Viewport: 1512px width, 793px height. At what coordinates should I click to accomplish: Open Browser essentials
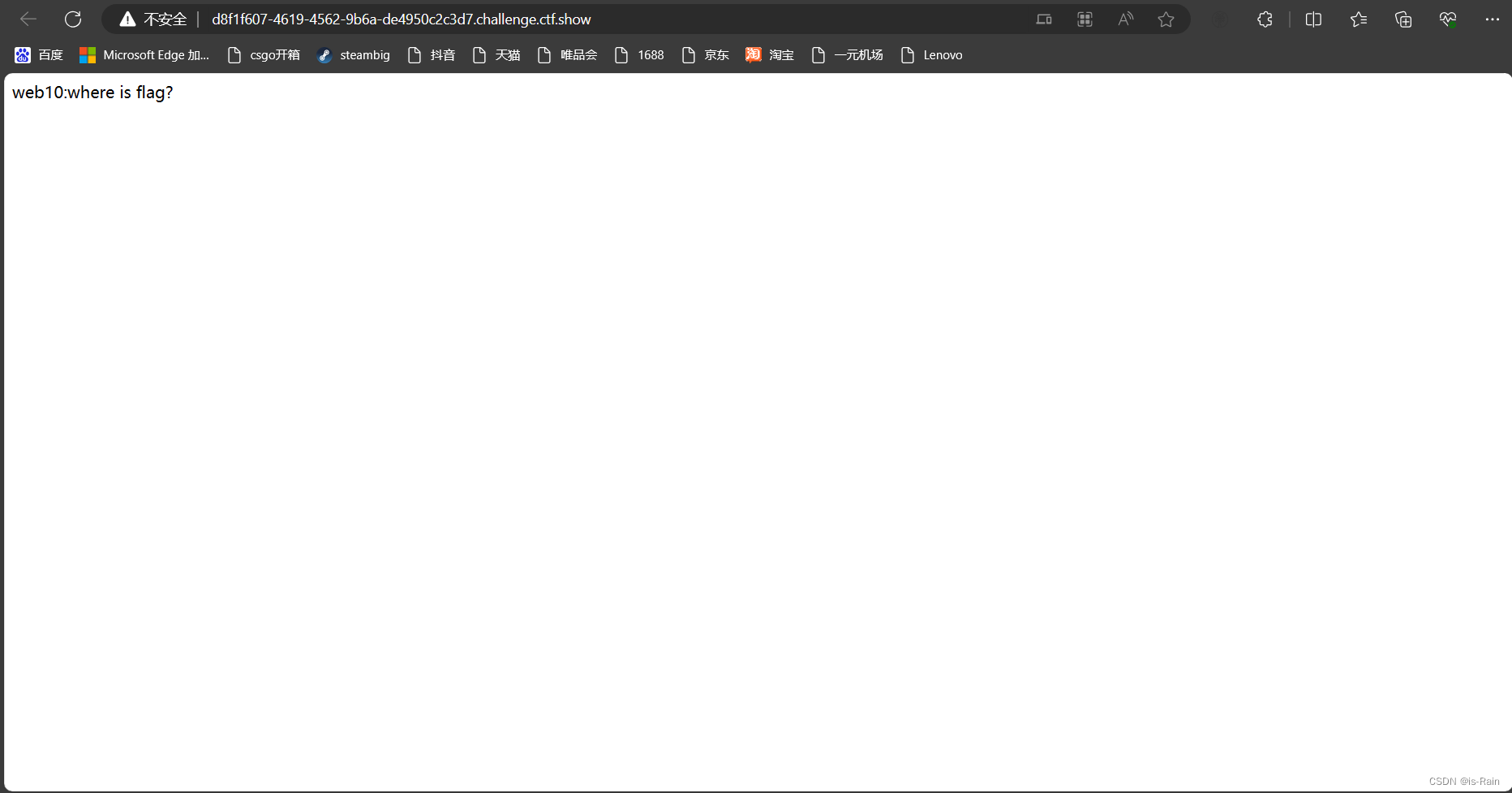[x=1448, y=19]
